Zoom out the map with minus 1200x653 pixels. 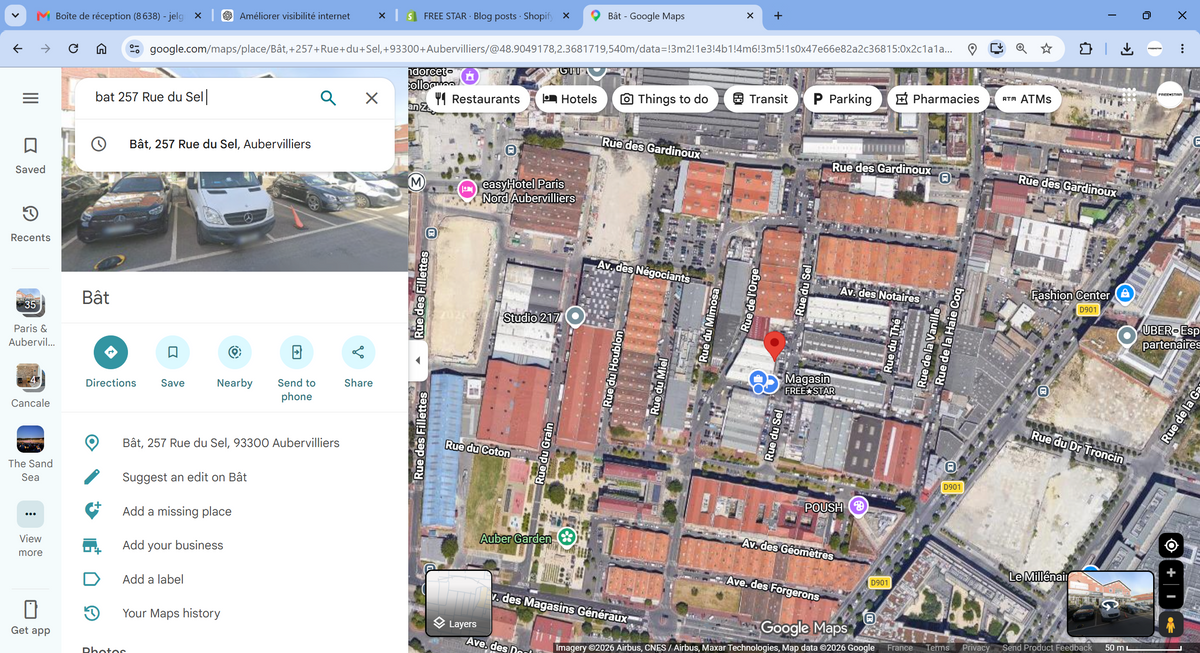(x=1171, y=597)
